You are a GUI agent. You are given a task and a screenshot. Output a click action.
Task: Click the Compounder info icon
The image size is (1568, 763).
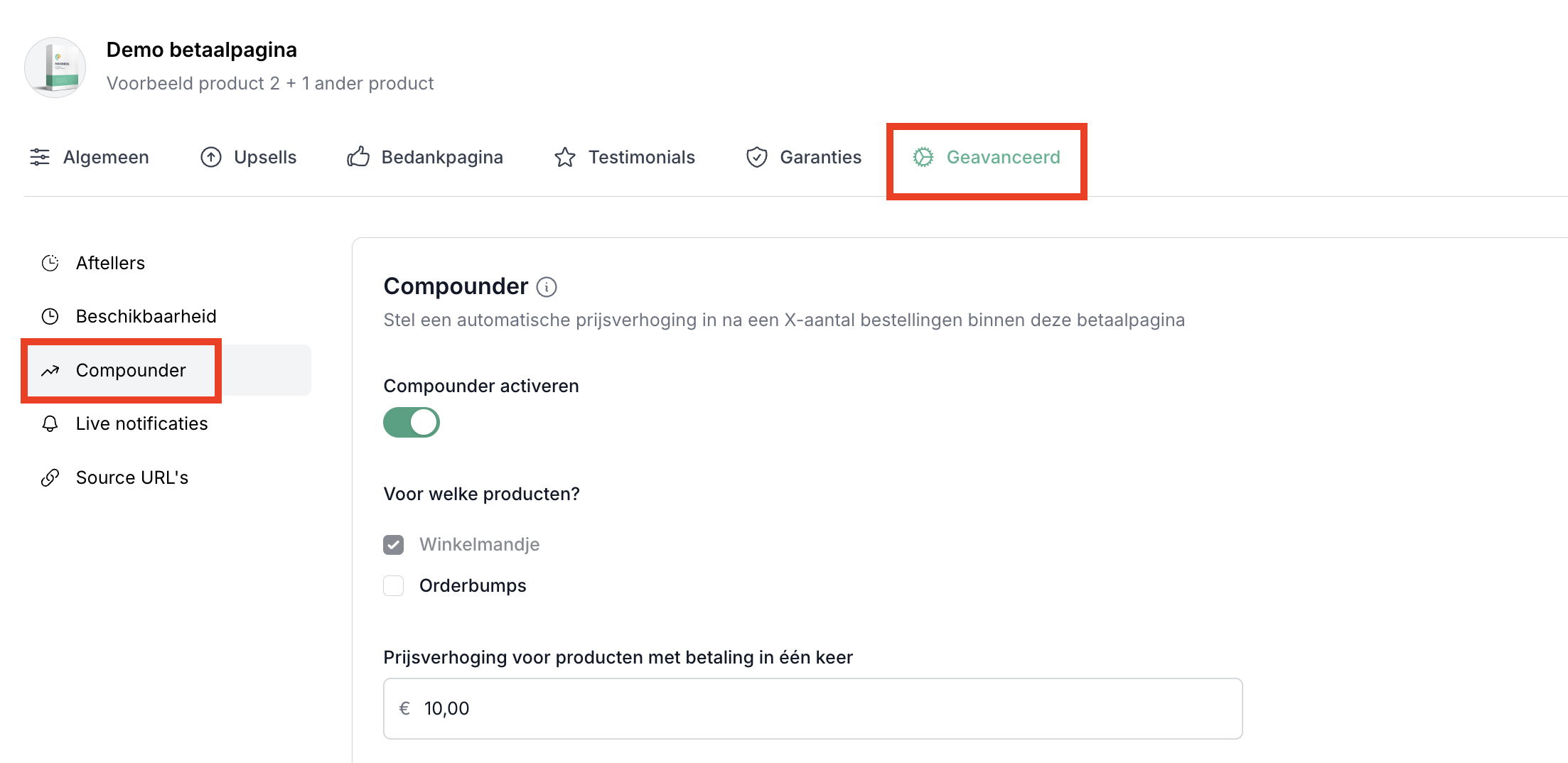tap(546, 287)
